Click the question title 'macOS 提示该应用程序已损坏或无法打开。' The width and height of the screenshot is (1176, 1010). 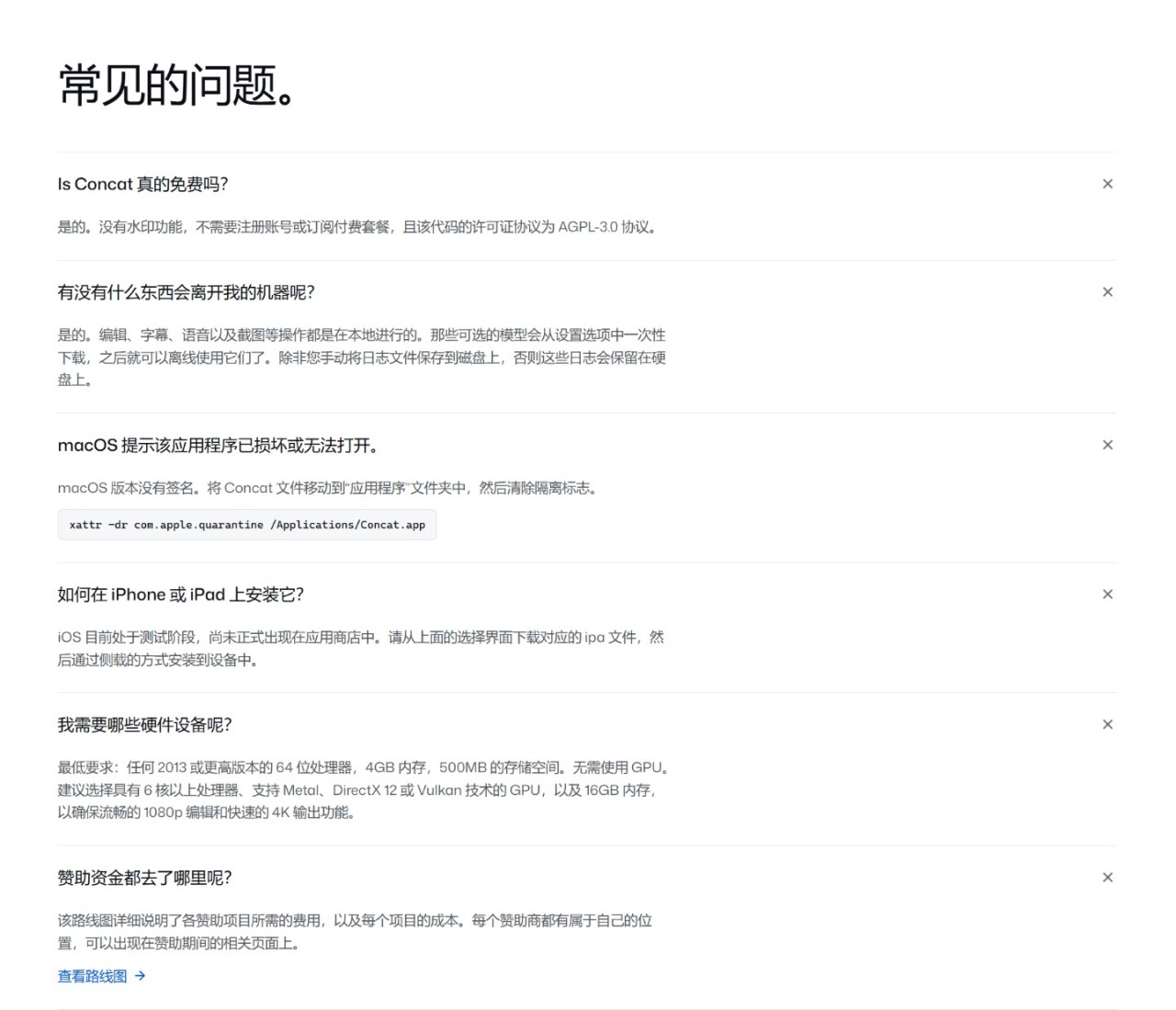pos(219,445)
